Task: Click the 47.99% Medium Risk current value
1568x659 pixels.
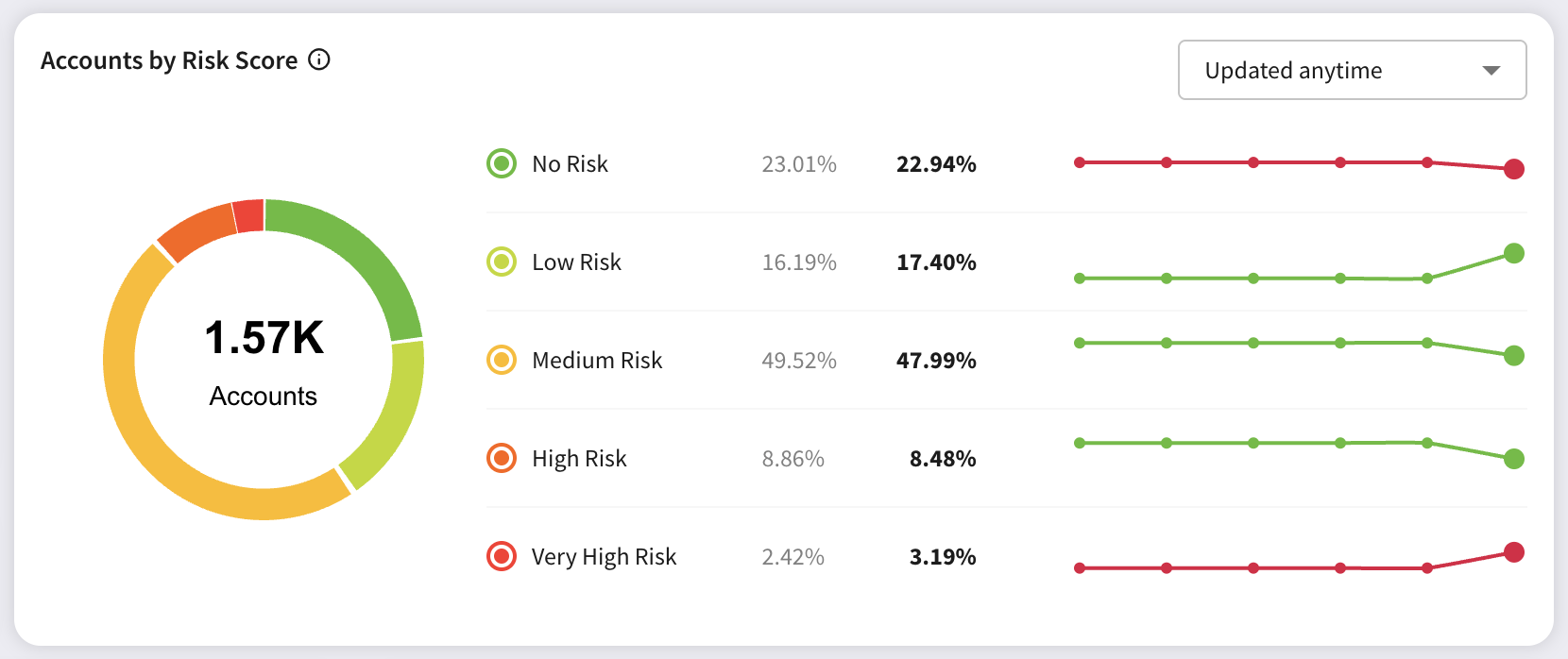Action: click(935, 361)
